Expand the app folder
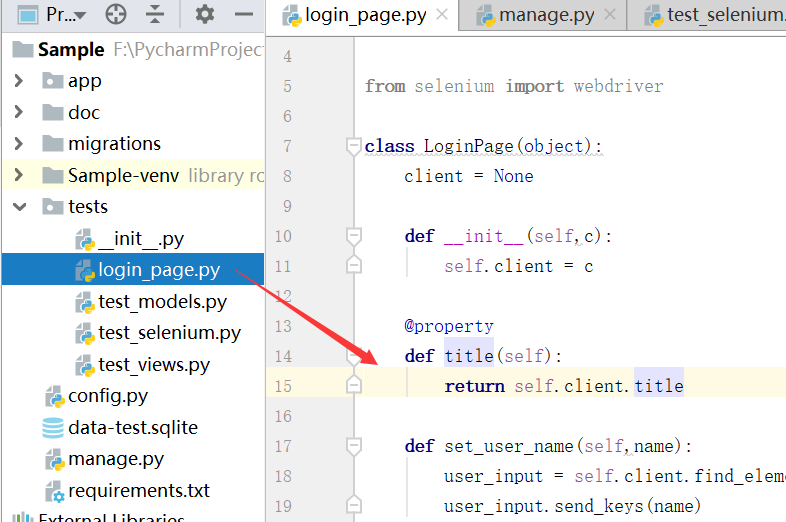786x522 pixels. [19, 80]
